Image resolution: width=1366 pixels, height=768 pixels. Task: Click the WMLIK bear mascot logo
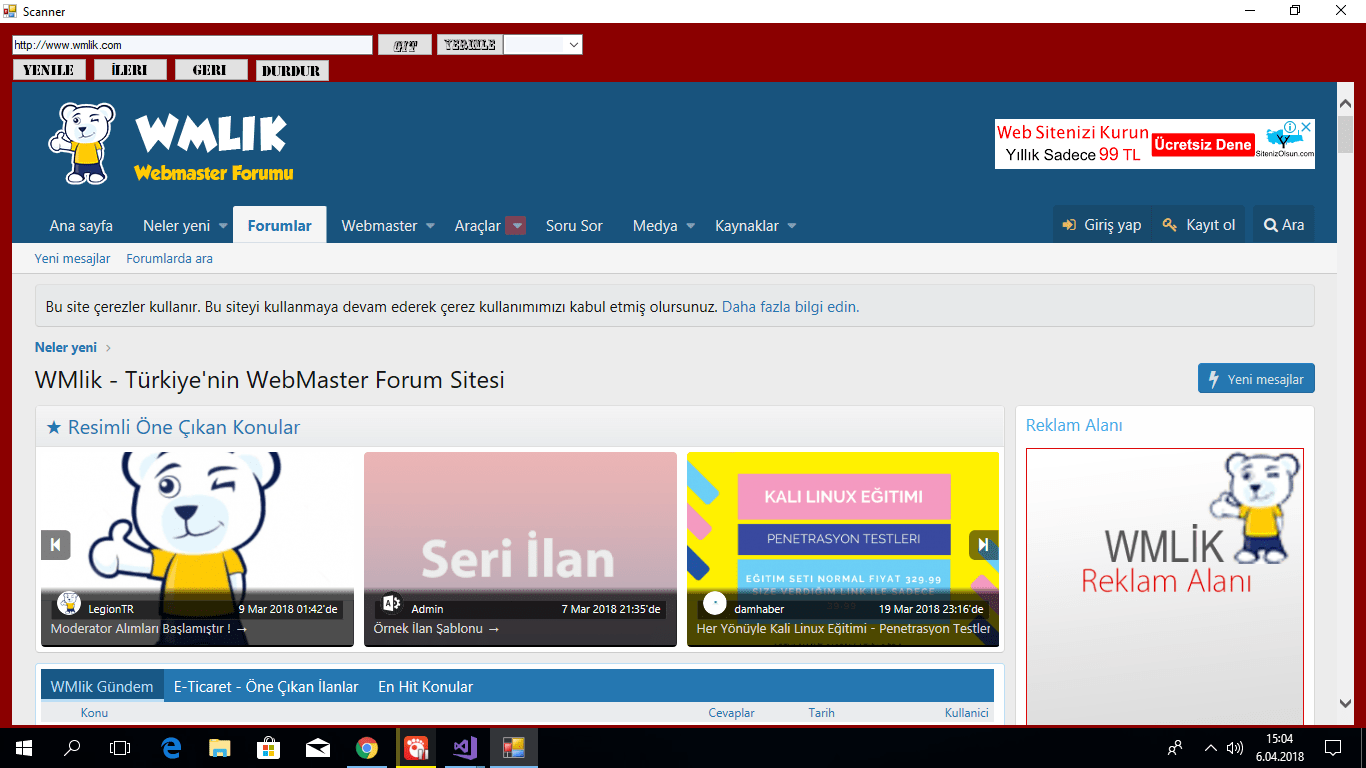tap(82, 142)
